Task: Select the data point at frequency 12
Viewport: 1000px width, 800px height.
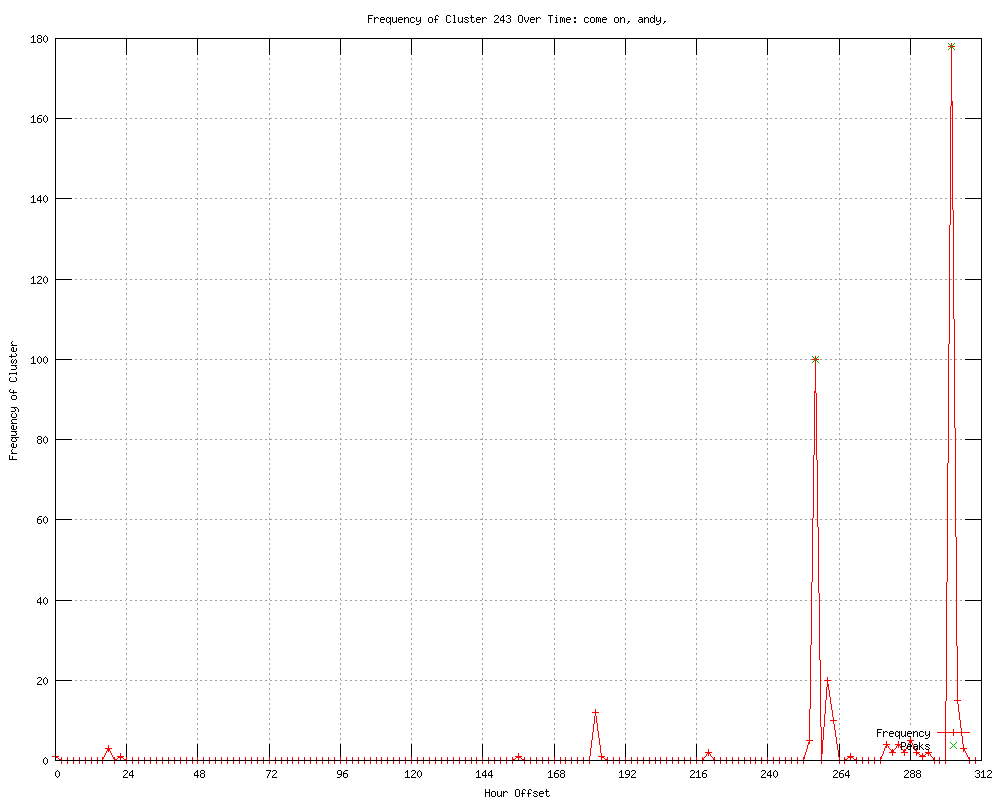Action: coord(595,713)
